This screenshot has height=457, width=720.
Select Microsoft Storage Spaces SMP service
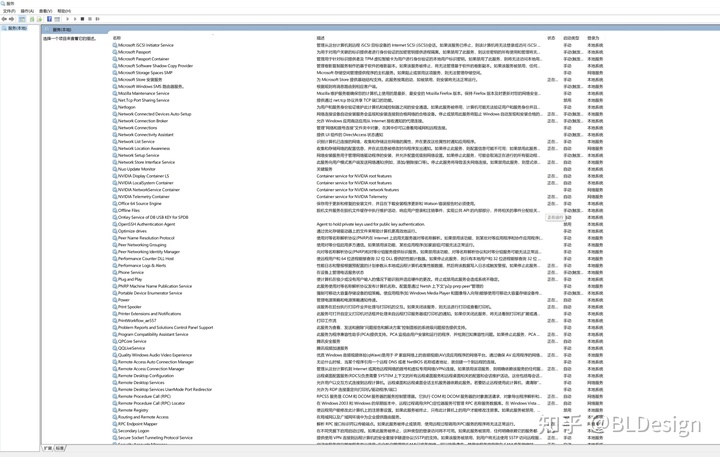[145, 73]
